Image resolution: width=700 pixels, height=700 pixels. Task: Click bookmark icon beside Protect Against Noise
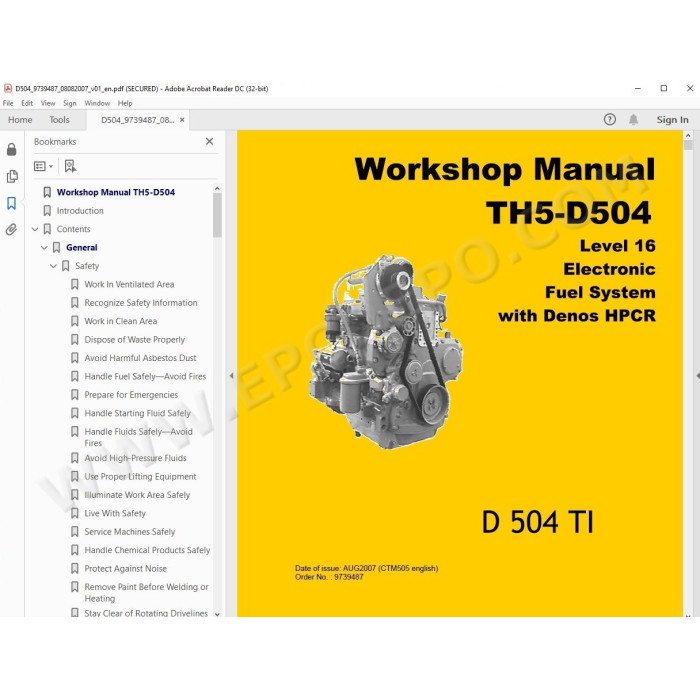(75, 569)
